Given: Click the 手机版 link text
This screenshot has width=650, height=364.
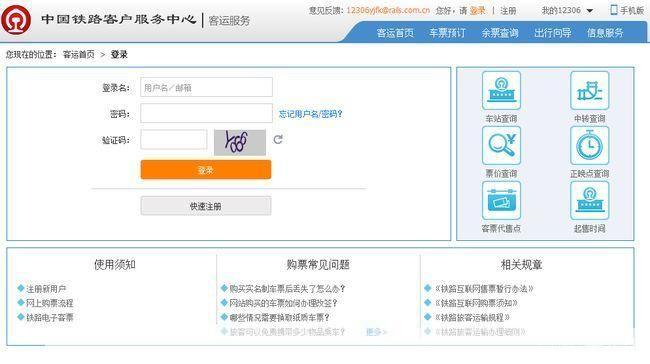Looking at the screenshot, I should (x=632, y=10).
